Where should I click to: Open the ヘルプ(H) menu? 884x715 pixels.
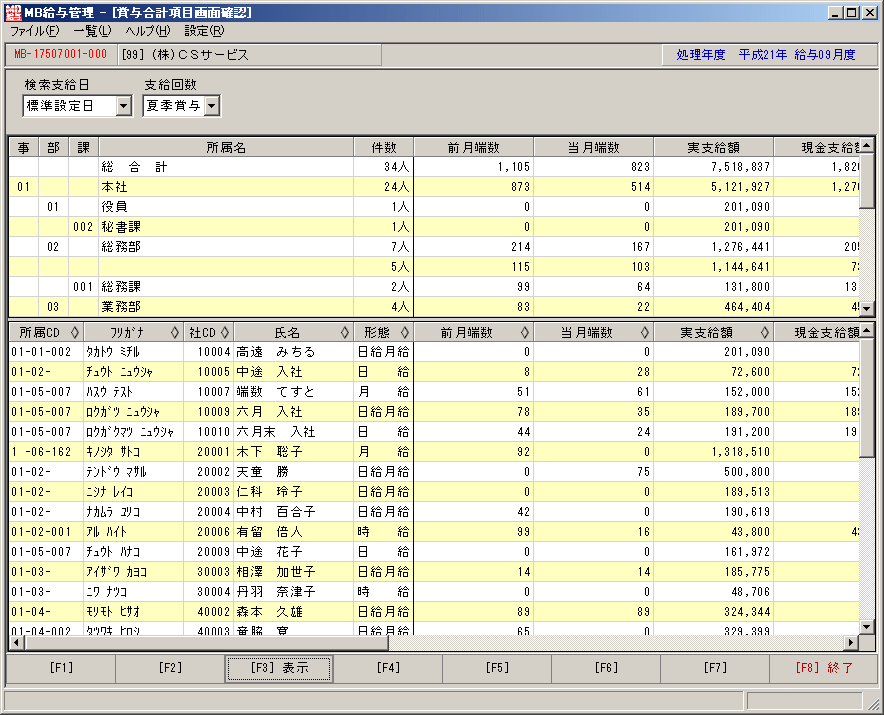coord(148,31)
